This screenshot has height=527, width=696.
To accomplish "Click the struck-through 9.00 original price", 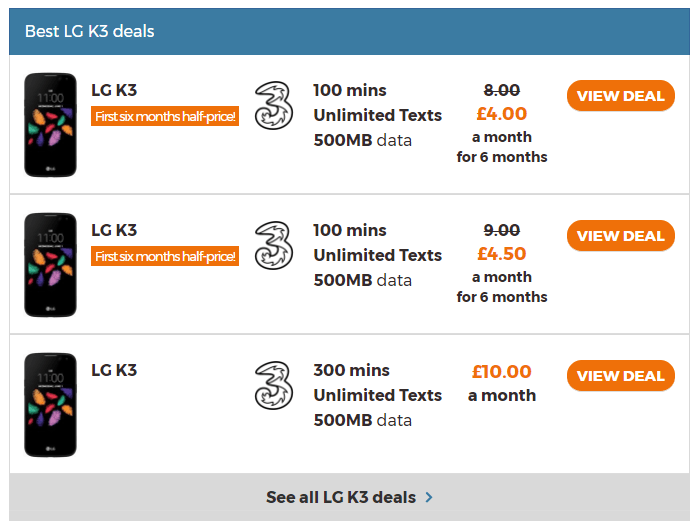I will point(502,230).
